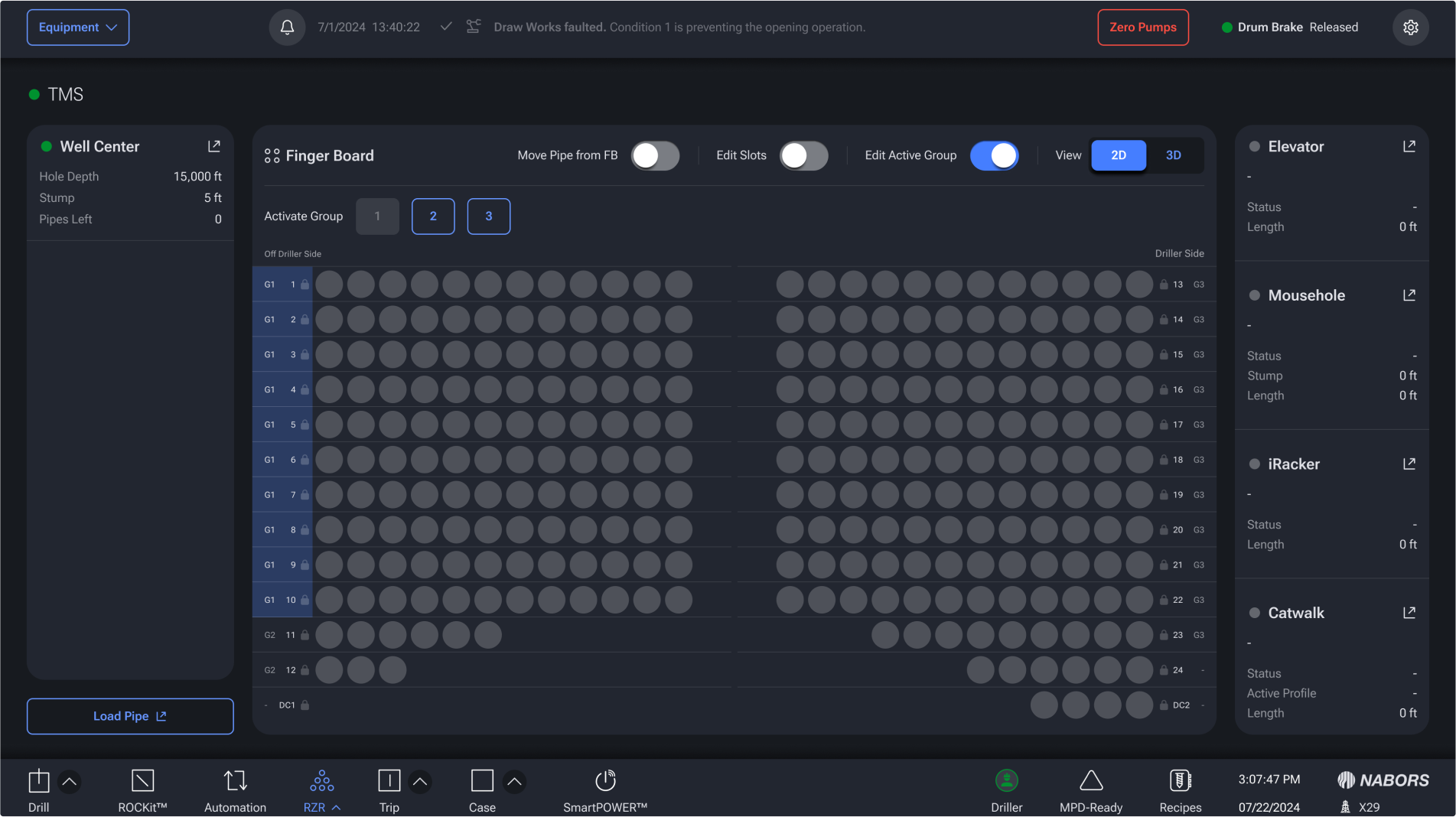
Task: Click the lock icon on slot 1
Action: [305, 285]
